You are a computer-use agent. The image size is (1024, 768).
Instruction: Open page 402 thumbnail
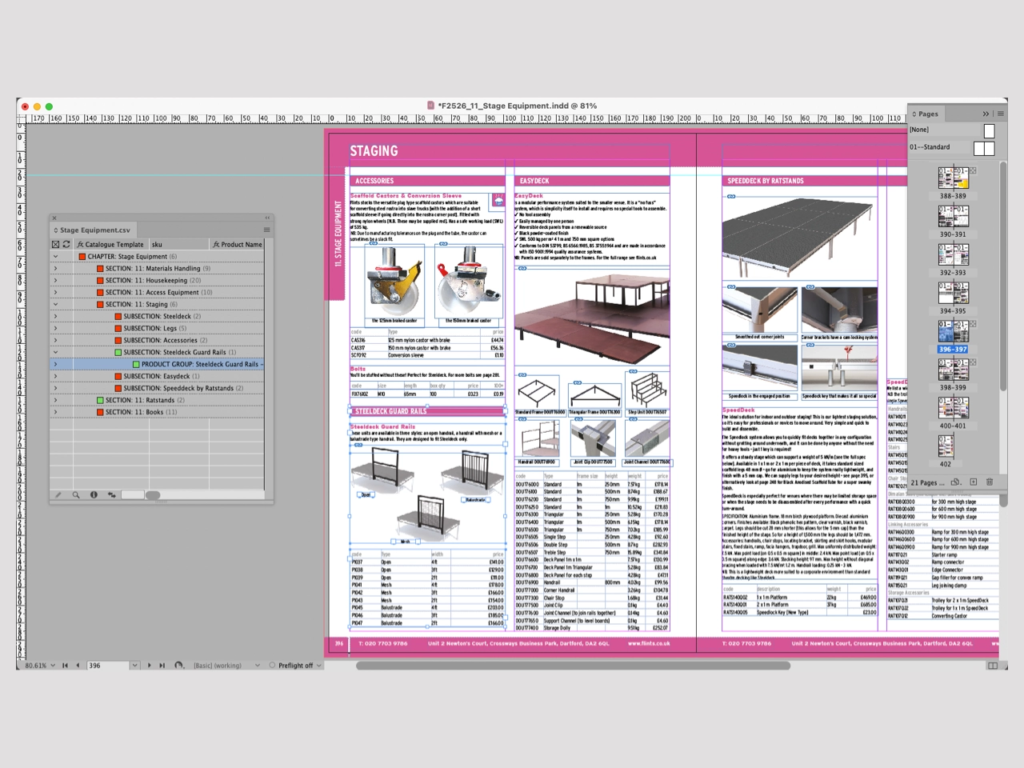pos(946,447)
